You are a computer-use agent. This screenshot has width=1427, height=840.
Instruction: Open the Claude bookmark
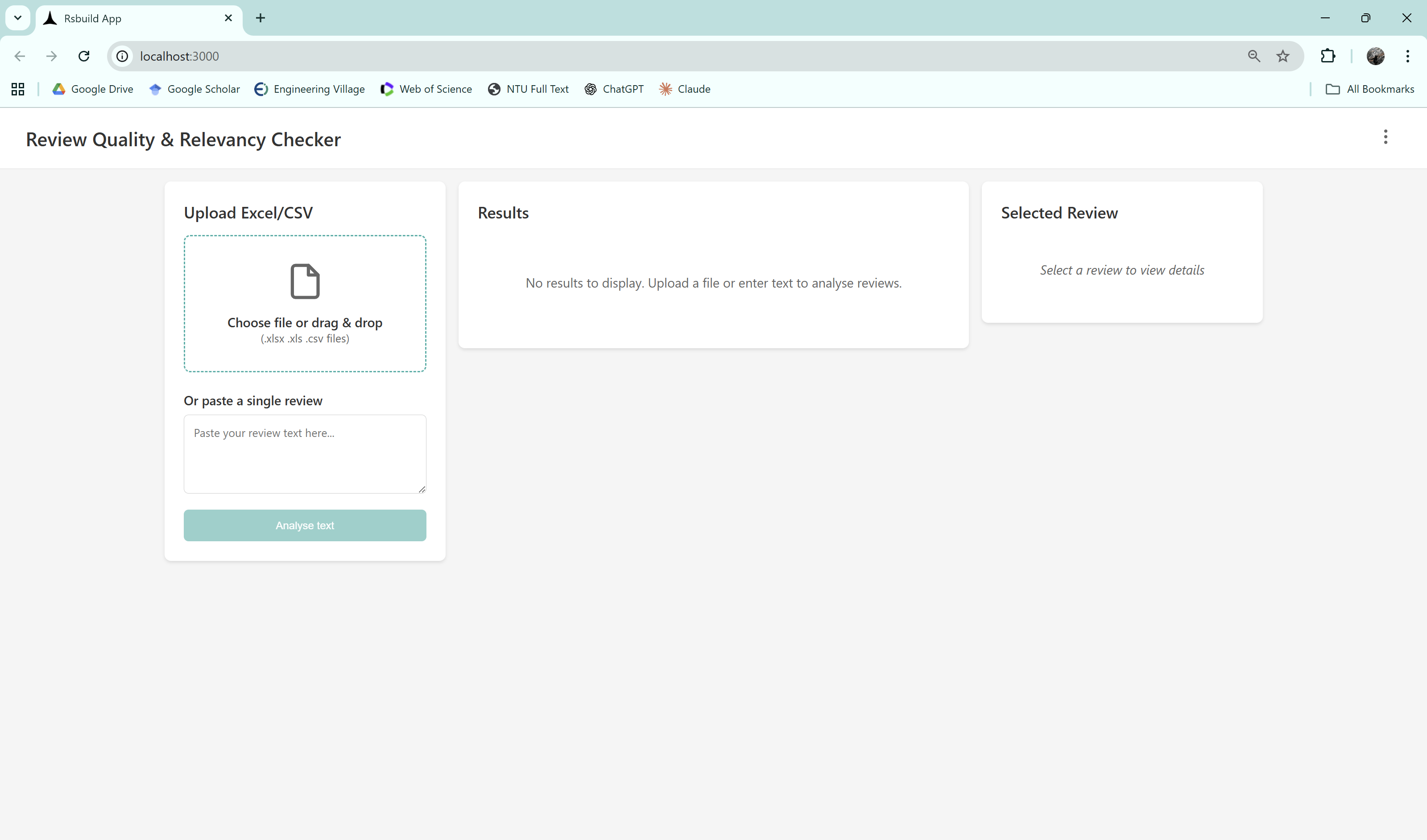pos(685,89)
